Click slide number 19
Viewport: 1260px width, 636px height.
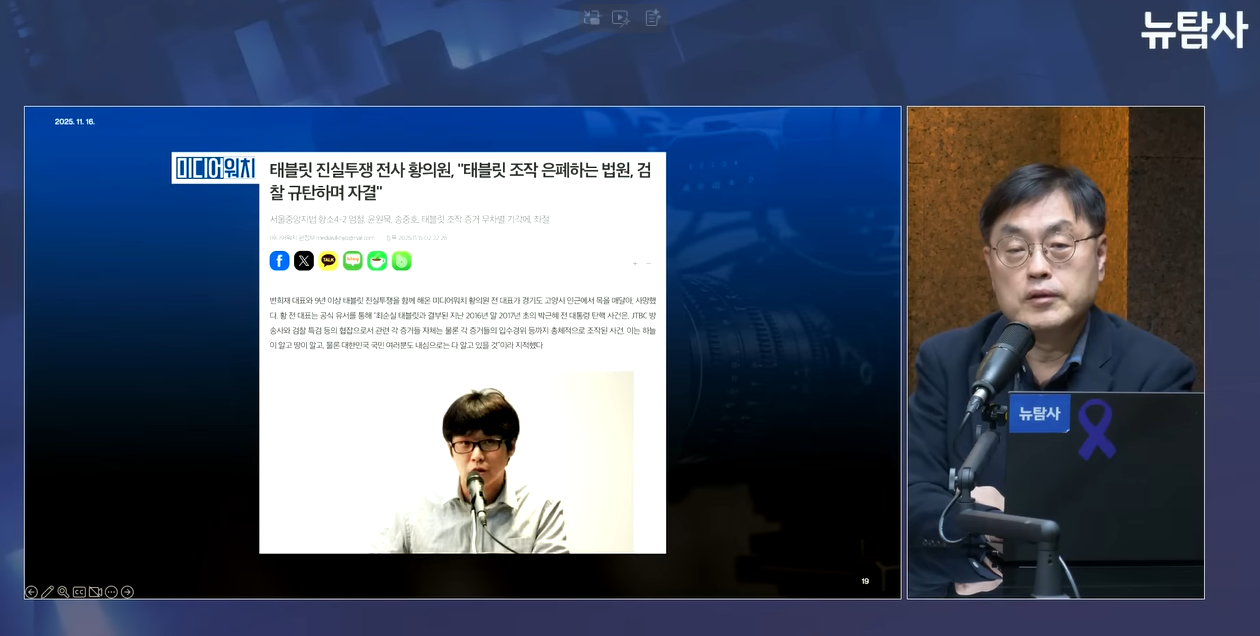[865, 581]
